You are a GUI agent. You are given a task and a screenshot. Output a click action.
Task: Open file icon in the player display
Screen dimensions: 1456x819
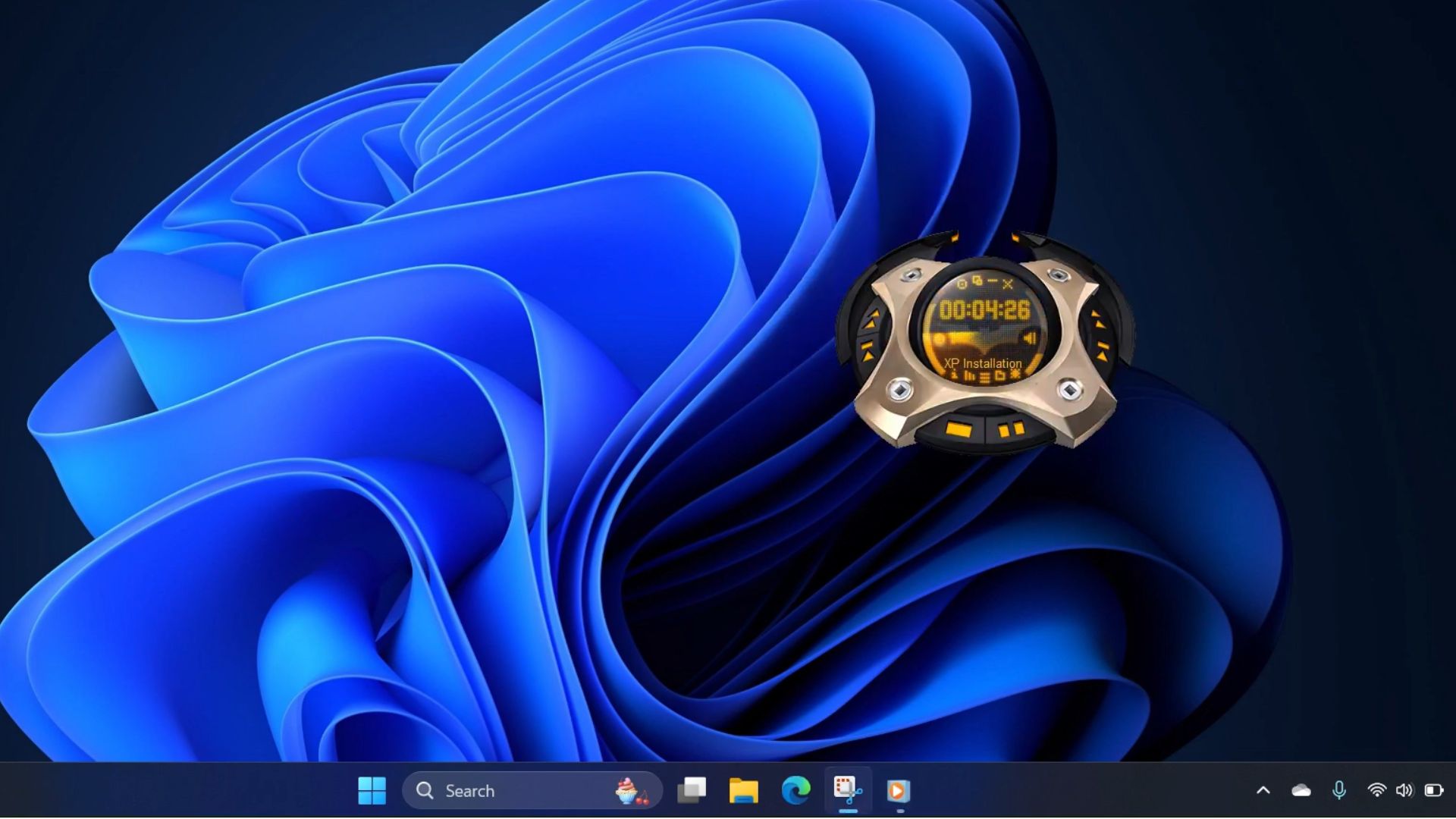tap(999, 375)
